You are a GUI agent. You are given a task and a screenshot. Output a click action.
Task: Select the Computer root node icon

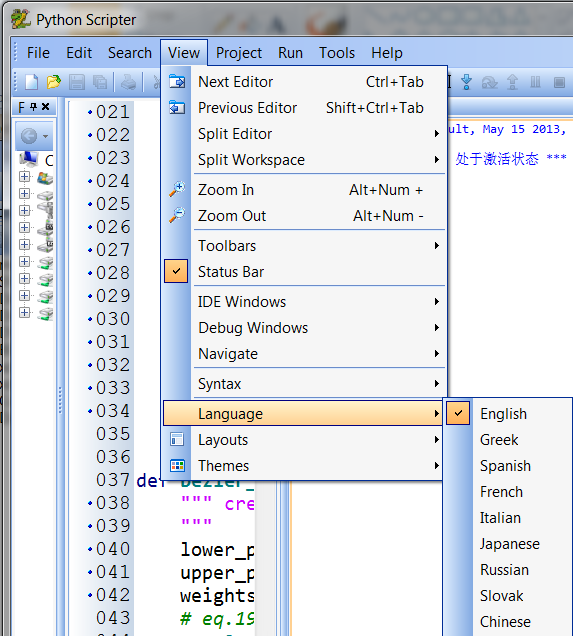coord(29,159)
